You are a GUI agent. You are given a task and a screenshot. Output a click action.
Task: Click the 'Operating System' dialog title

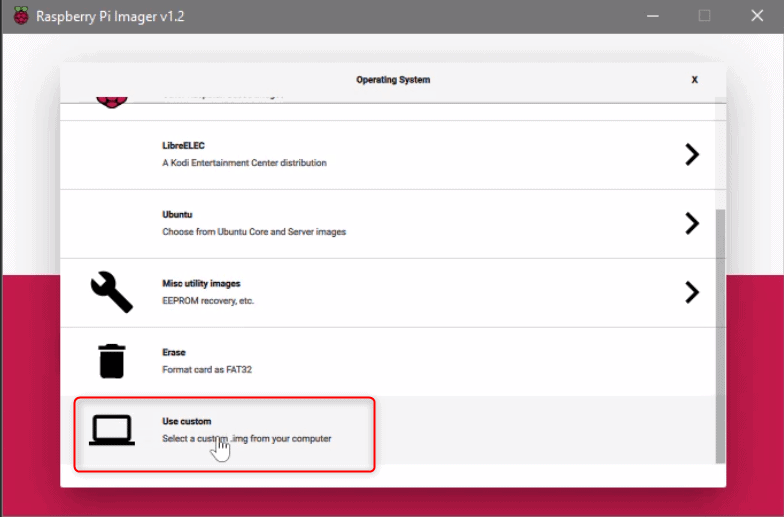[393, 80]
